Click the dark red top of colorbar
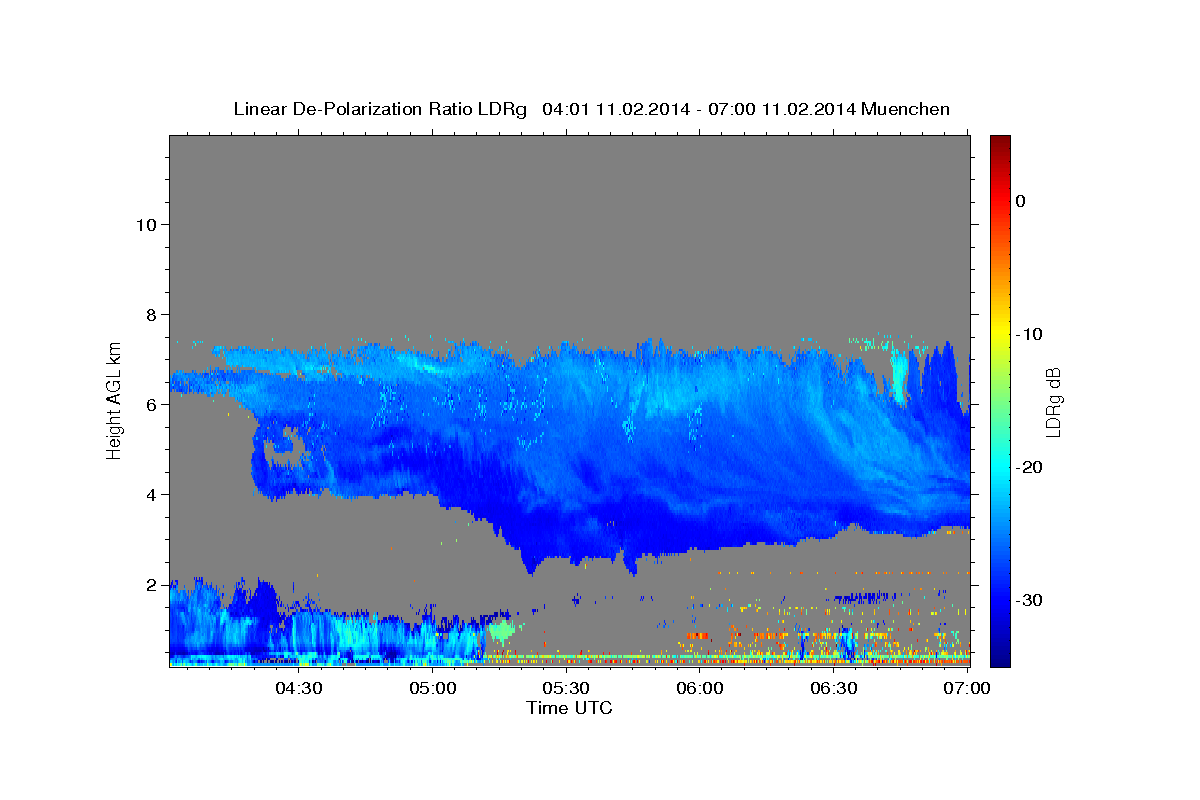Image resolution: width=1200 pixels, height=800 pixels. pyautogui.click(x=1000, y=143)
